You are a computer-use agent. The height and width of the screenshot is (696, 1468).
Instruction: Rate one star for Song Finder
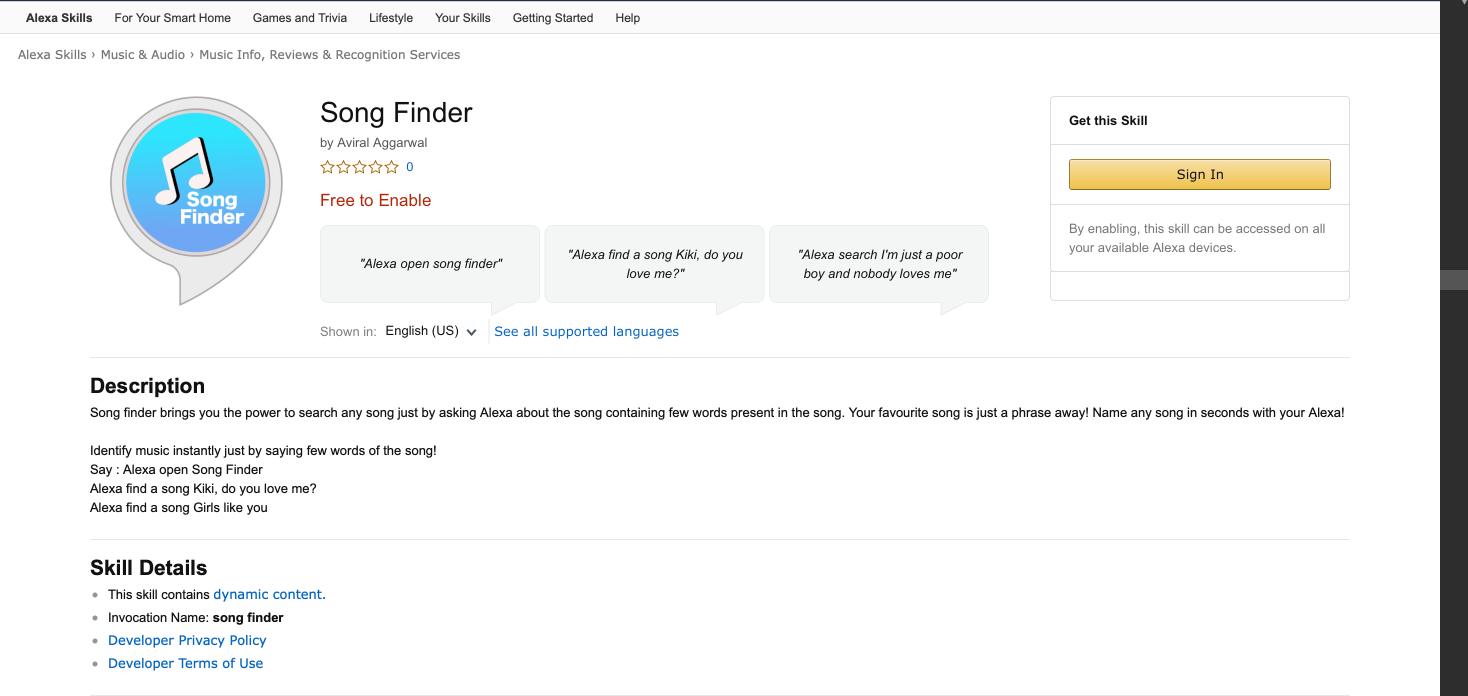click(x=326, y=166)
